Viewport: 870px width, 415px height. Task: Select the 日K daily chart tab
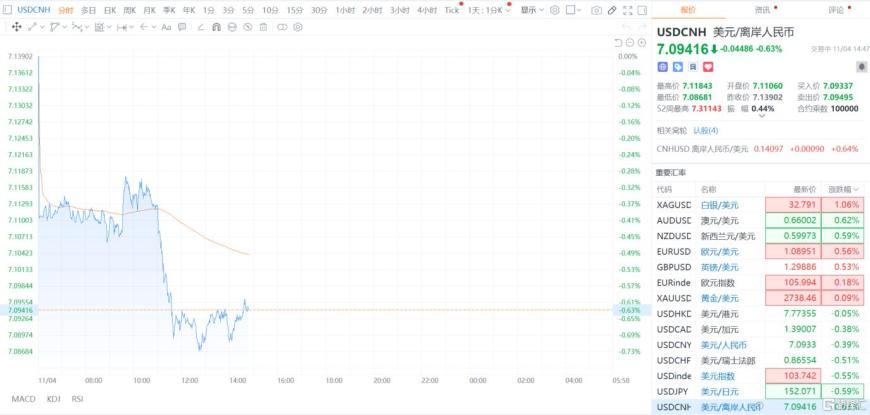point(110,10)
